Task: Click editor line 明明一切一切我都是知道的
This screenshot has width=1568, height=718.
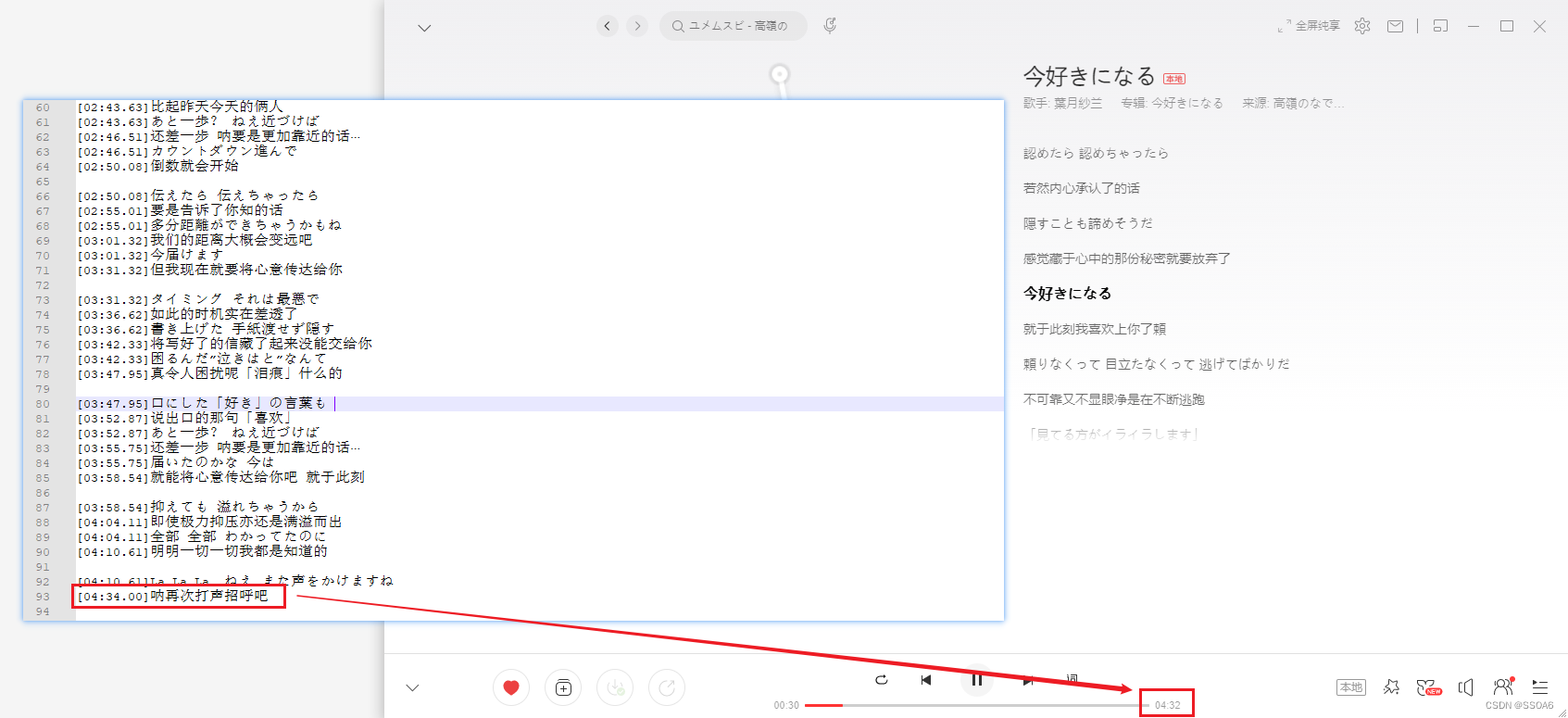Action: pyautogui.click(x=203, y=551)
